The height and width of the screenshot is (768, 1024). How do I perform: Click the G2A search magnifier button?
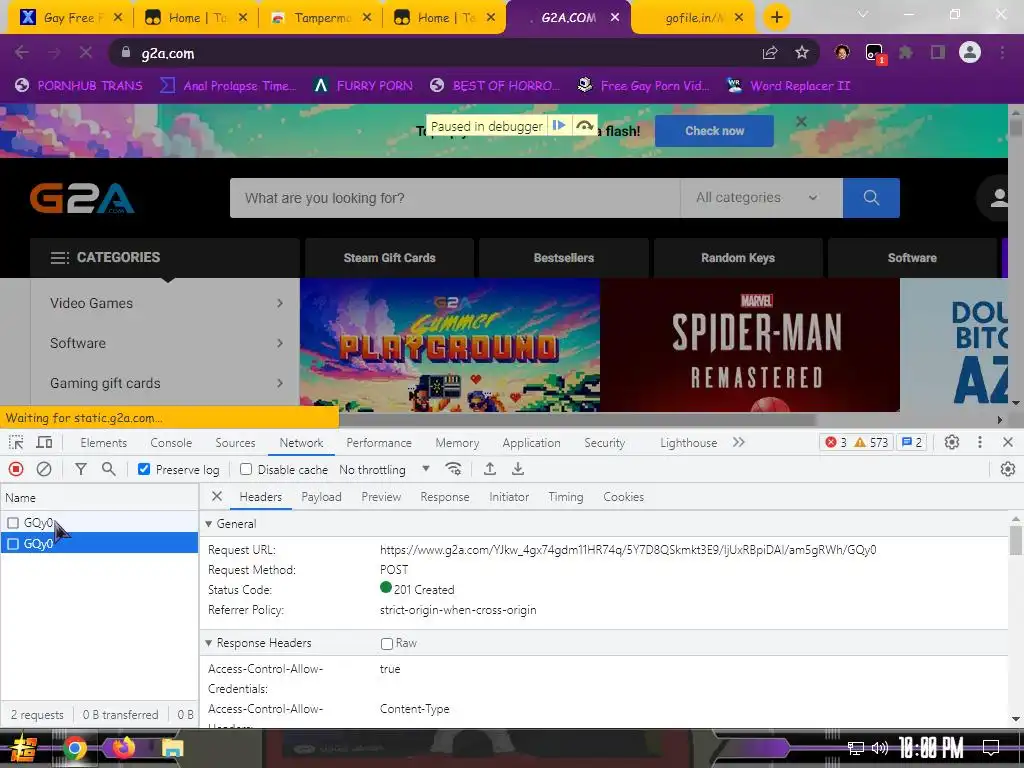click(871, 198)
